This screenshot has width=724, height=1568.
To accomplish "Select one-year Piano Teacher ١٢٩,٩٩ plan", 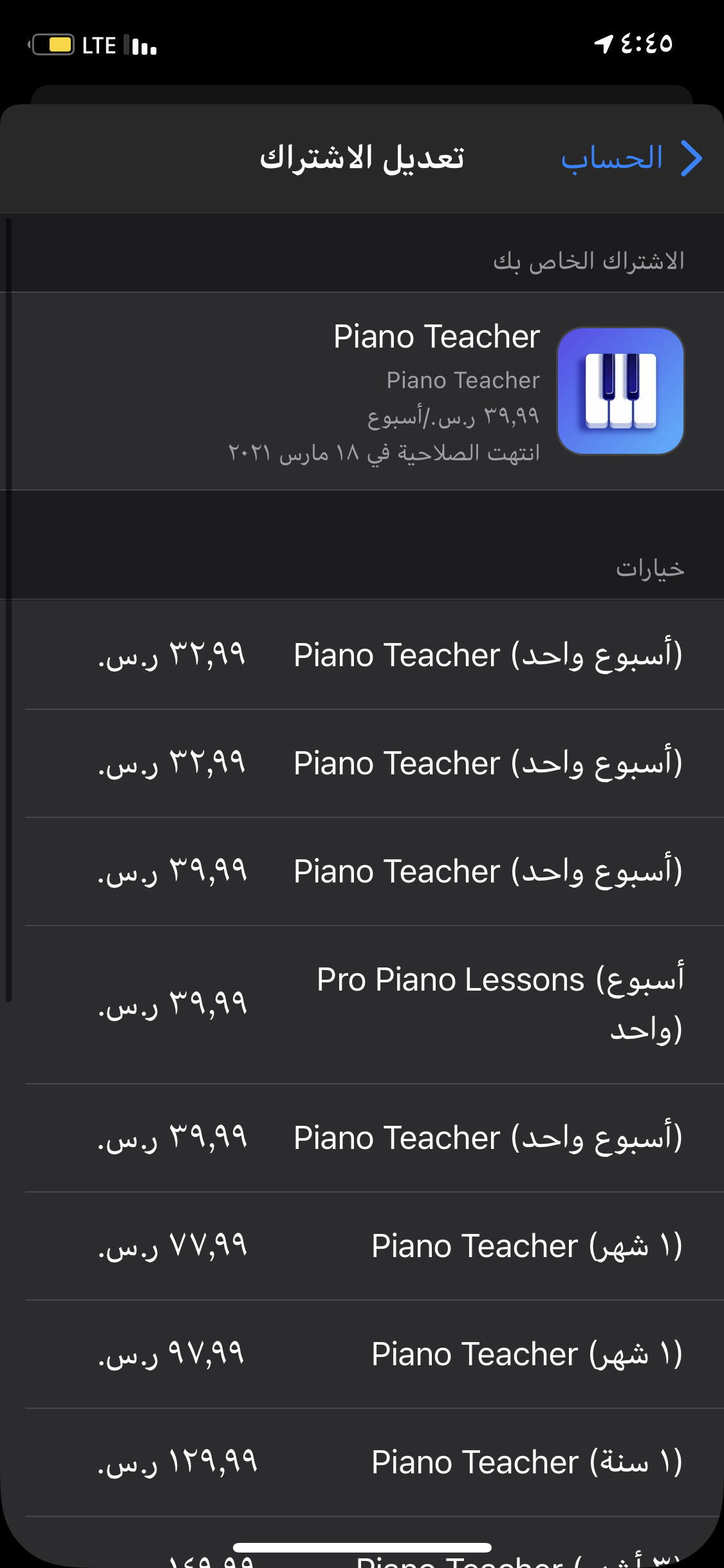I will coord(375,1462).
